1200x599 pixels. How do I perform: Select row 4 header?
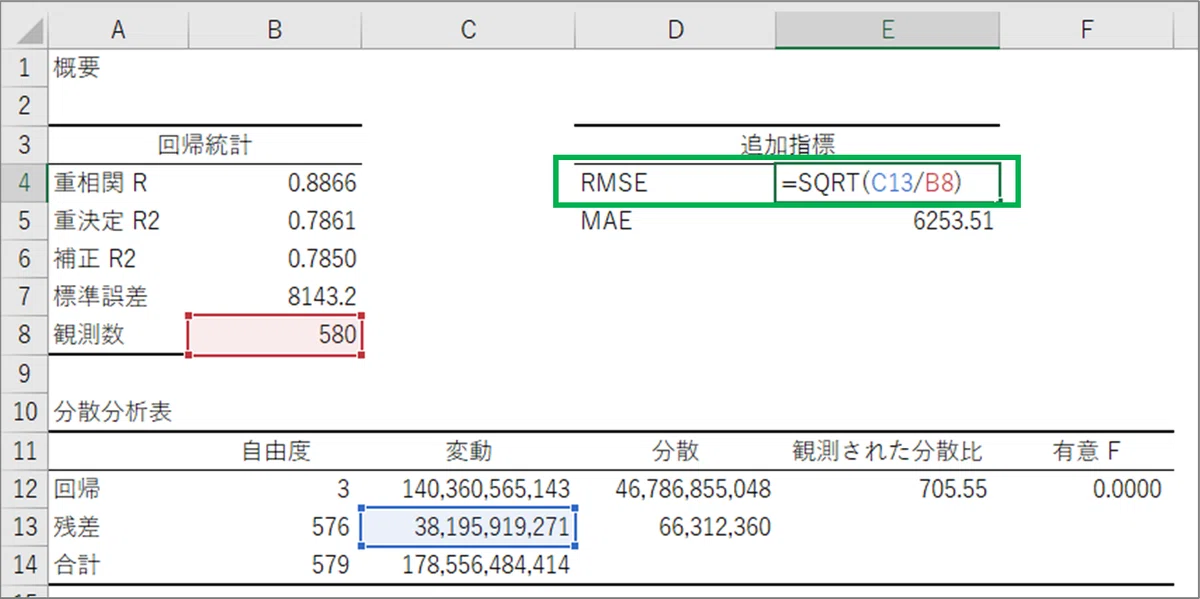(27, 182)
